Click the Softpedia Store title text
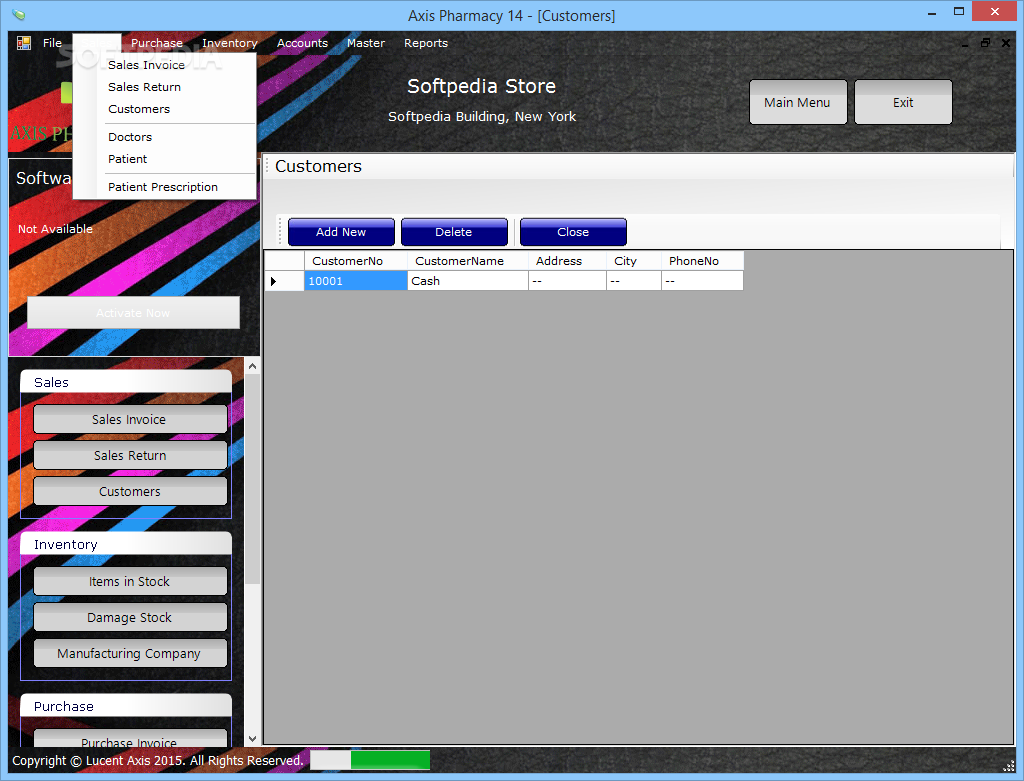1024x781 pixels. click(481, 86)
